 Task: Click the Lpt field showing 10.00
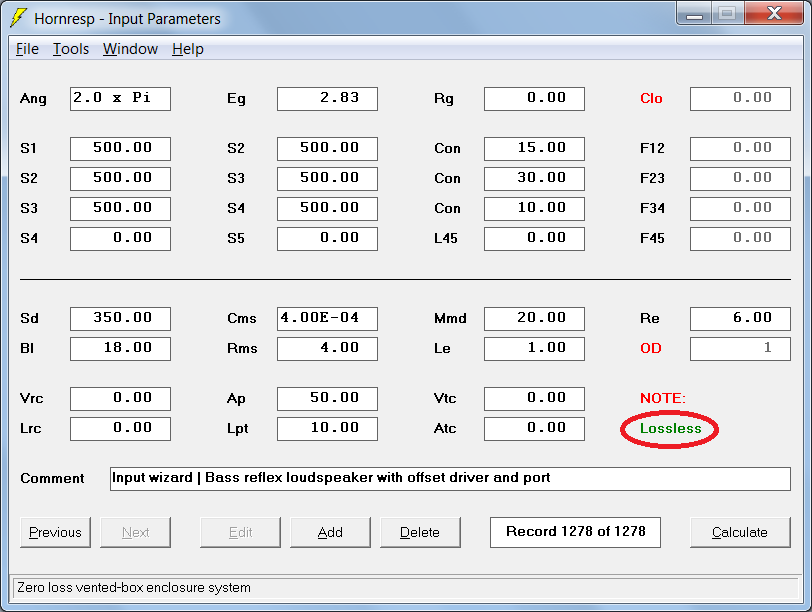[327, 429]
